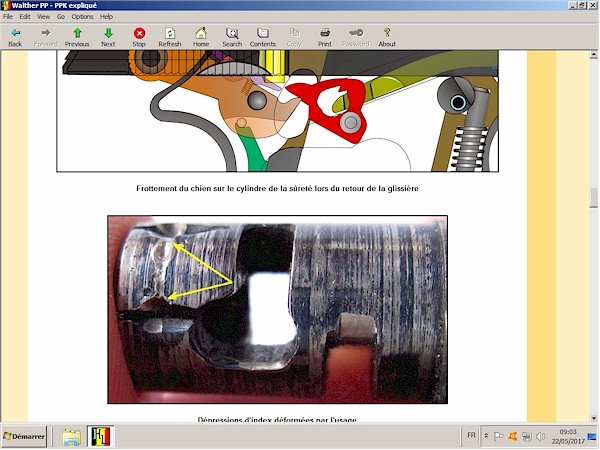Viewport: 600px width, 450px height.
Task: Click the vertical scrollbar up arrow
Action: tap(593, 55)
